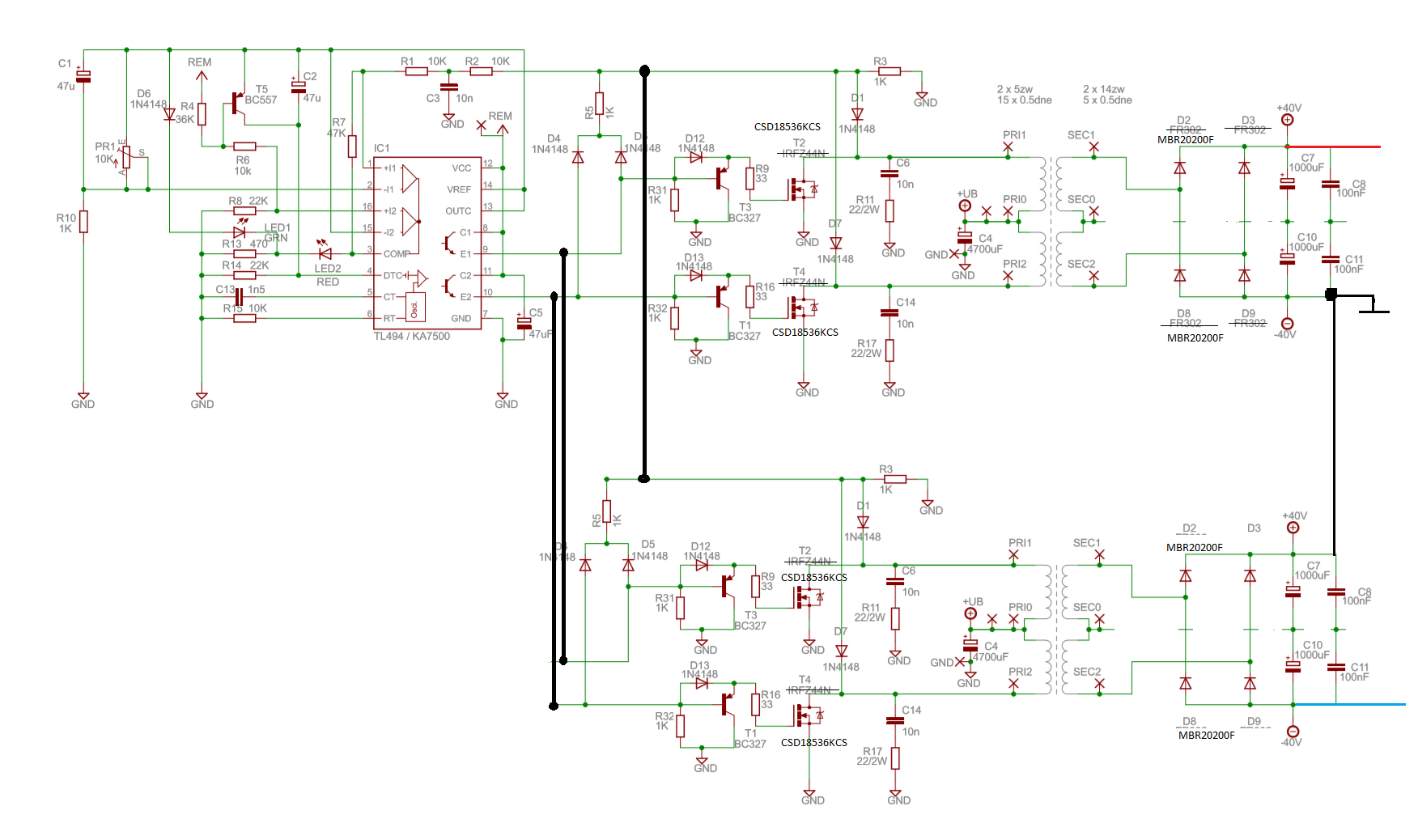
Task: Select the blue -40V output wire
Action: (1349, 705)
